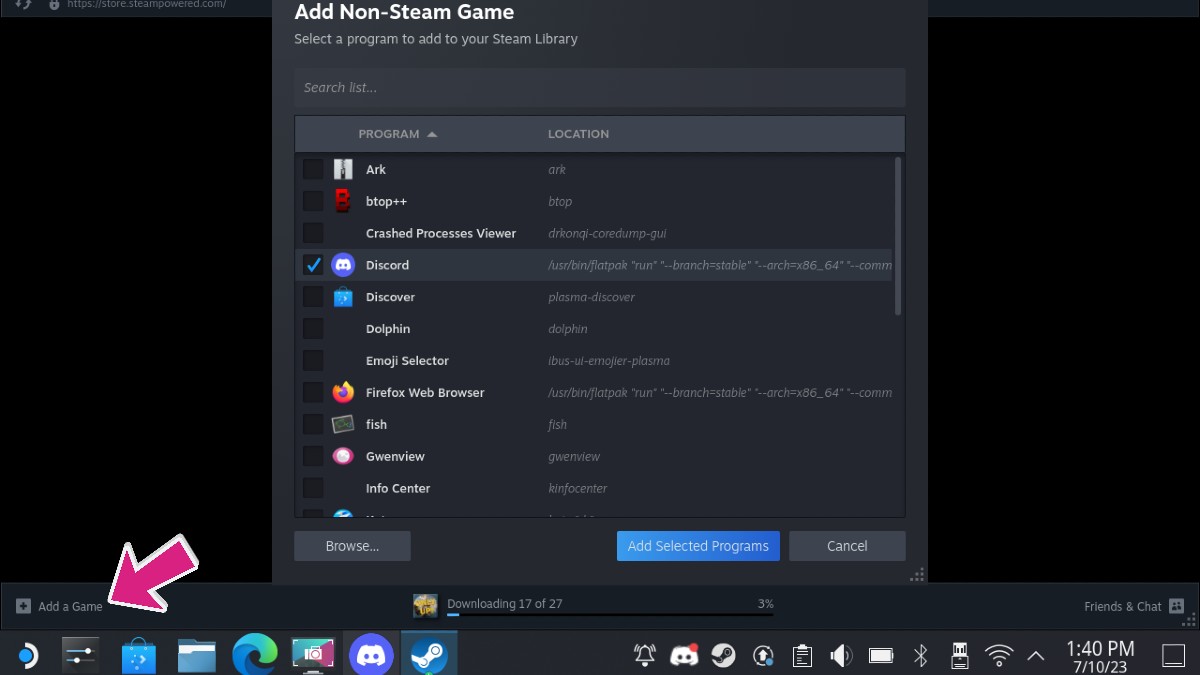Open volume control in system tray
The image size is (1200, 675).
[x=841, y=656]
